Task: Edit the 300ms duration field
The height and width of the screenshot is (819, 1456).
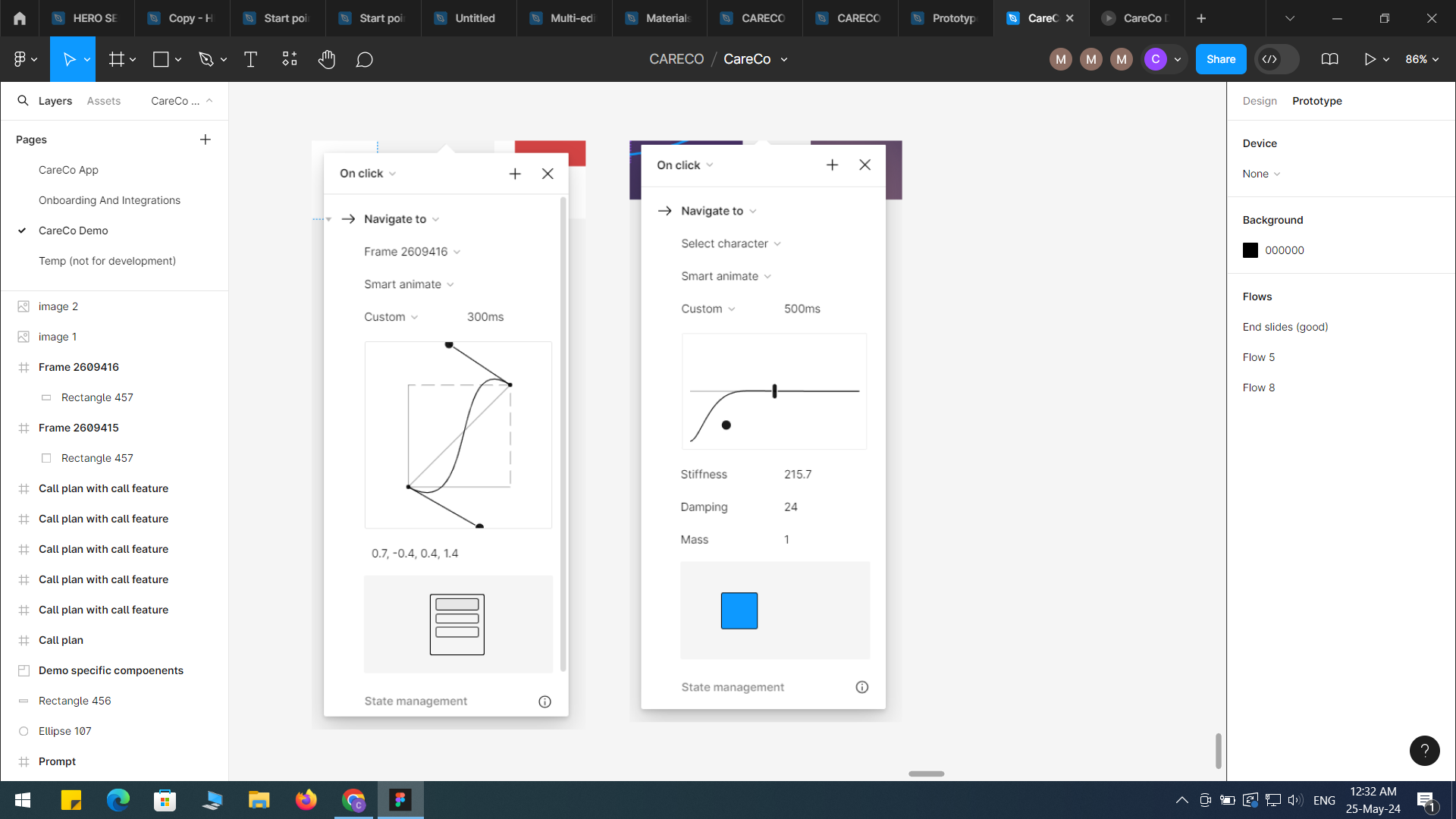Action: [485, 317]
